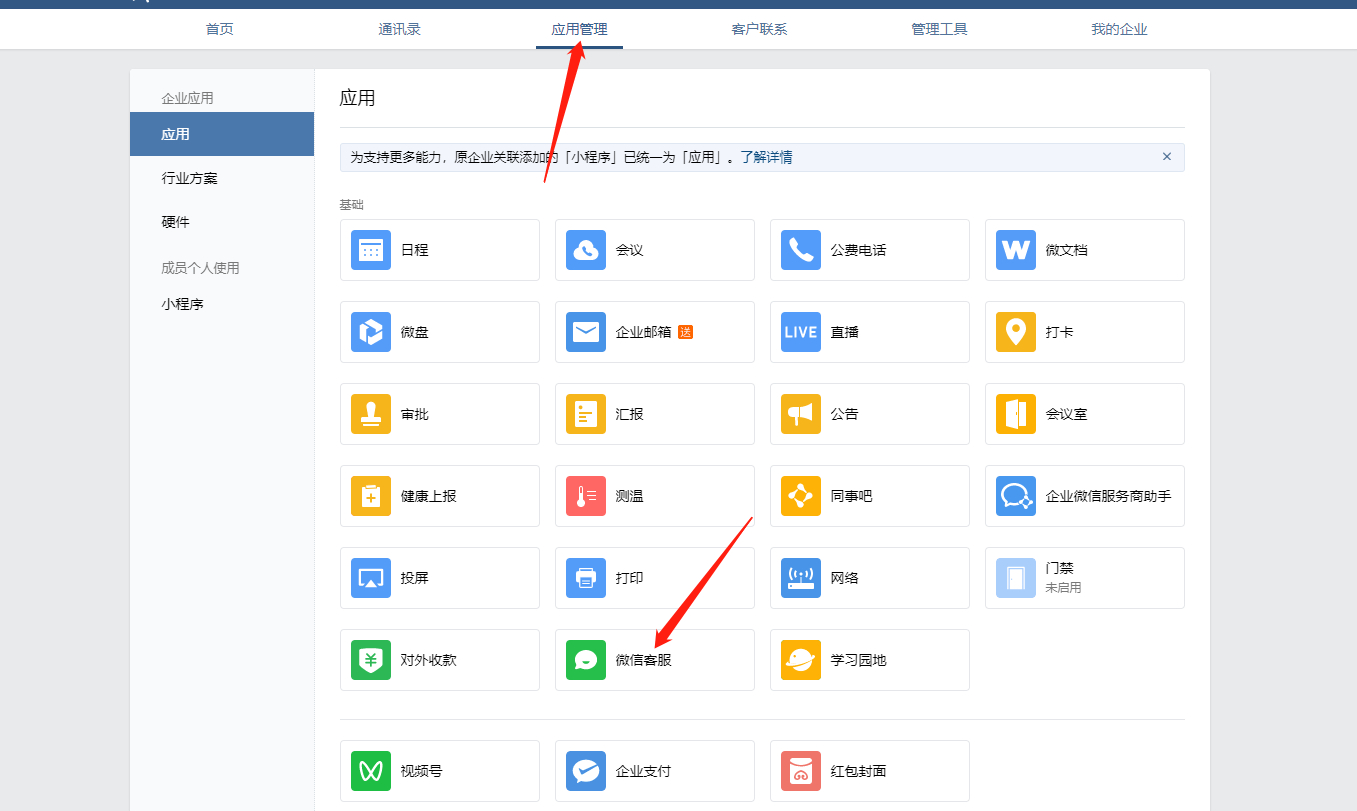Click the 同事吧 icon
Viewport: 1357px width, 811px height.
801,496
